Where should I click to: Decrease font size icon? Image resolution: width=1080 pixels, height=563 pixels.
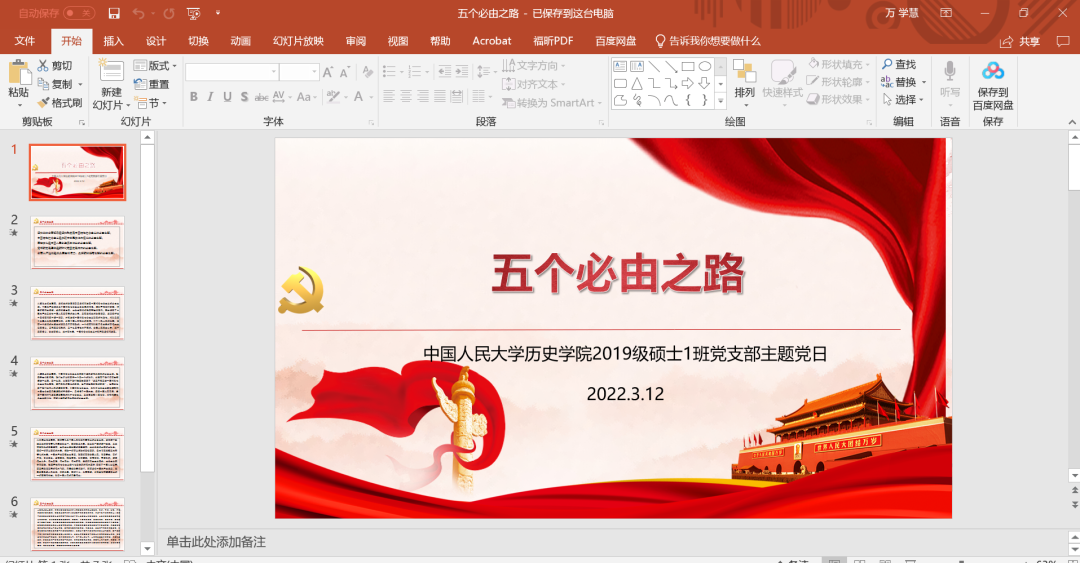point(344,72)
